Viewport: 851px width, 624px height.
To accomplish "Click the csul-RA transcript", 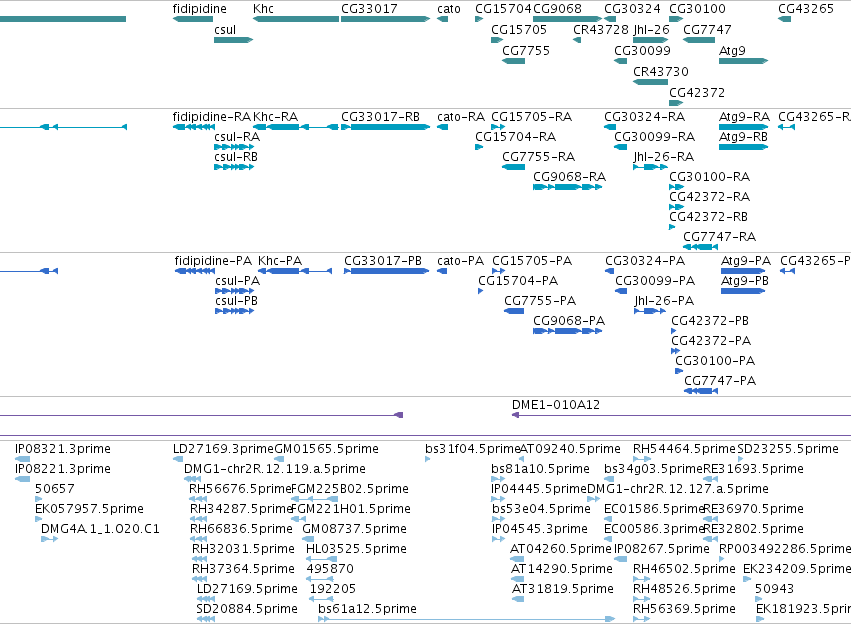I will click(233, 147).
